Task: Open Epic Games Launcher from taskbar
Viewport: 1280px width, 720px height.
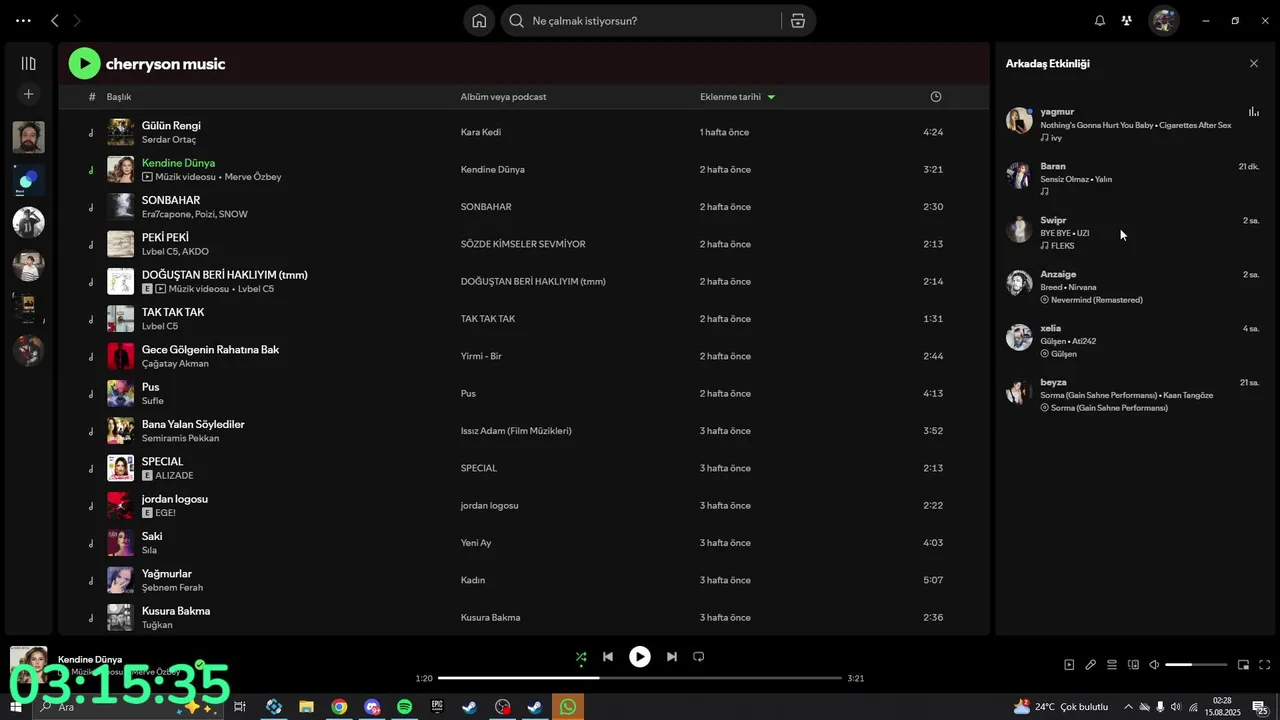Action: pyautogui.click(x=437, y=707)
